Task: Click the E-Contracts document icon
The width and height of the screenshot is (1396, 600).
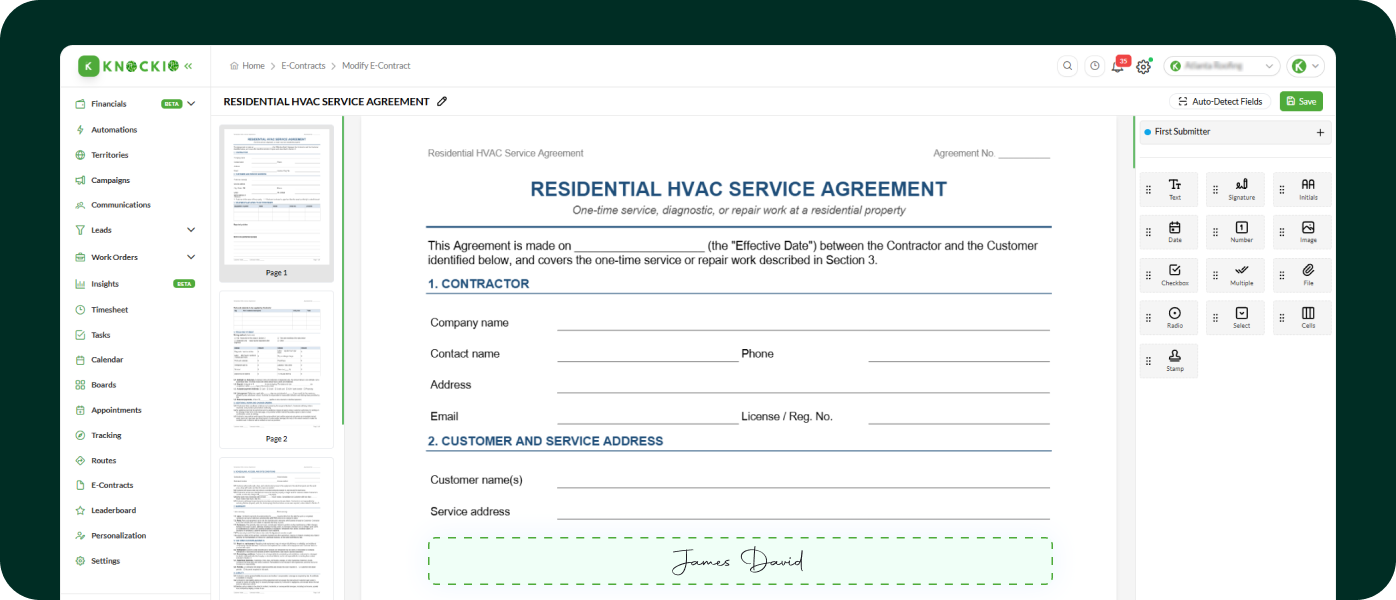Action: coord(81,485)
